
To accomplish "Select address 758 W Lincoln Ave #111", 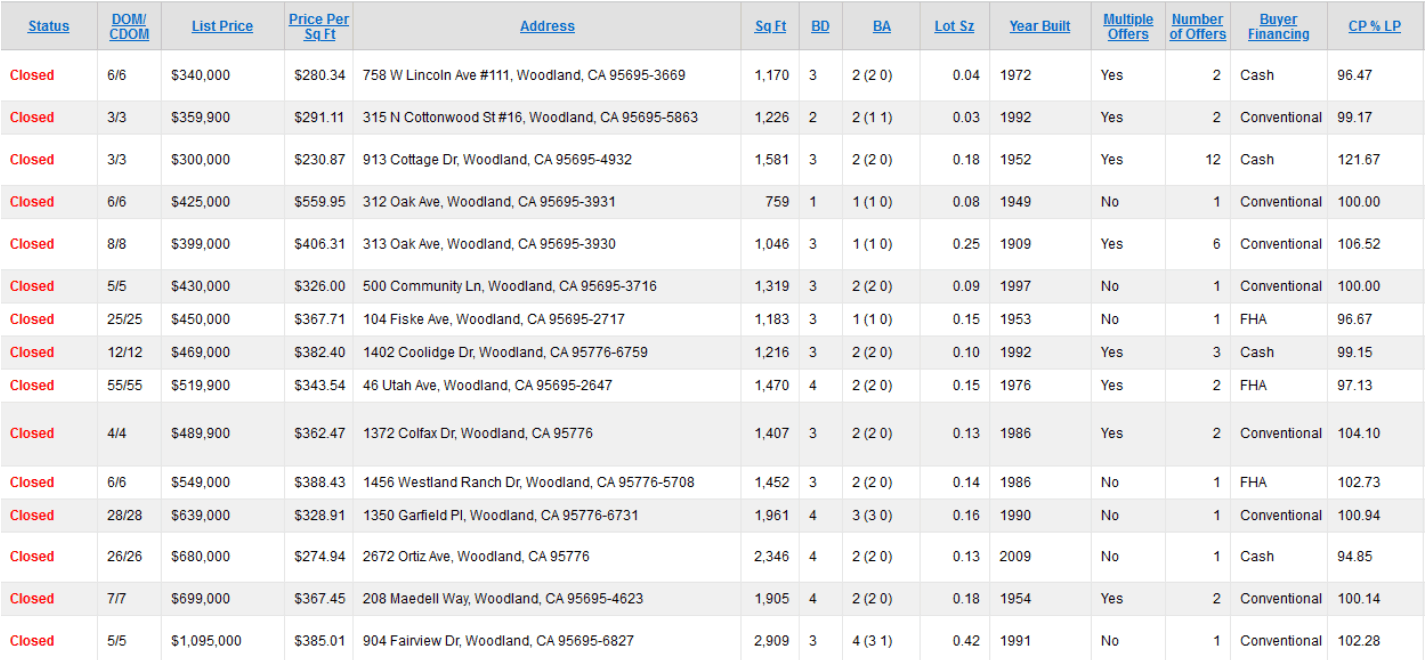I will coord(524,75).
